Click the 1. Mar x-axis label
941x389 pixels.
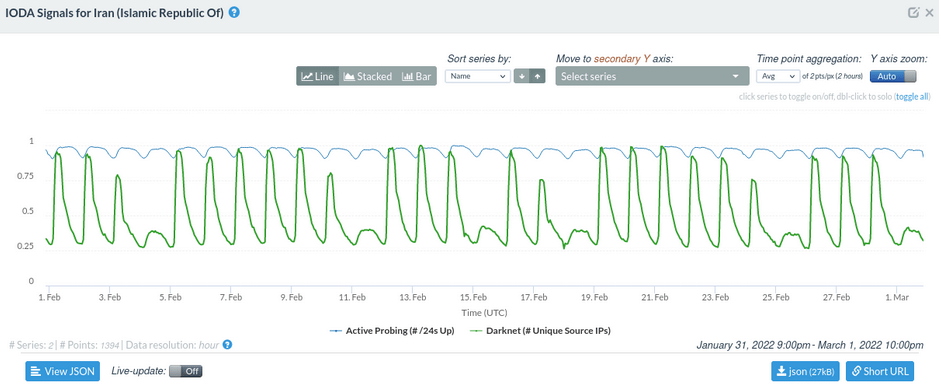click(x=898, y=297)
